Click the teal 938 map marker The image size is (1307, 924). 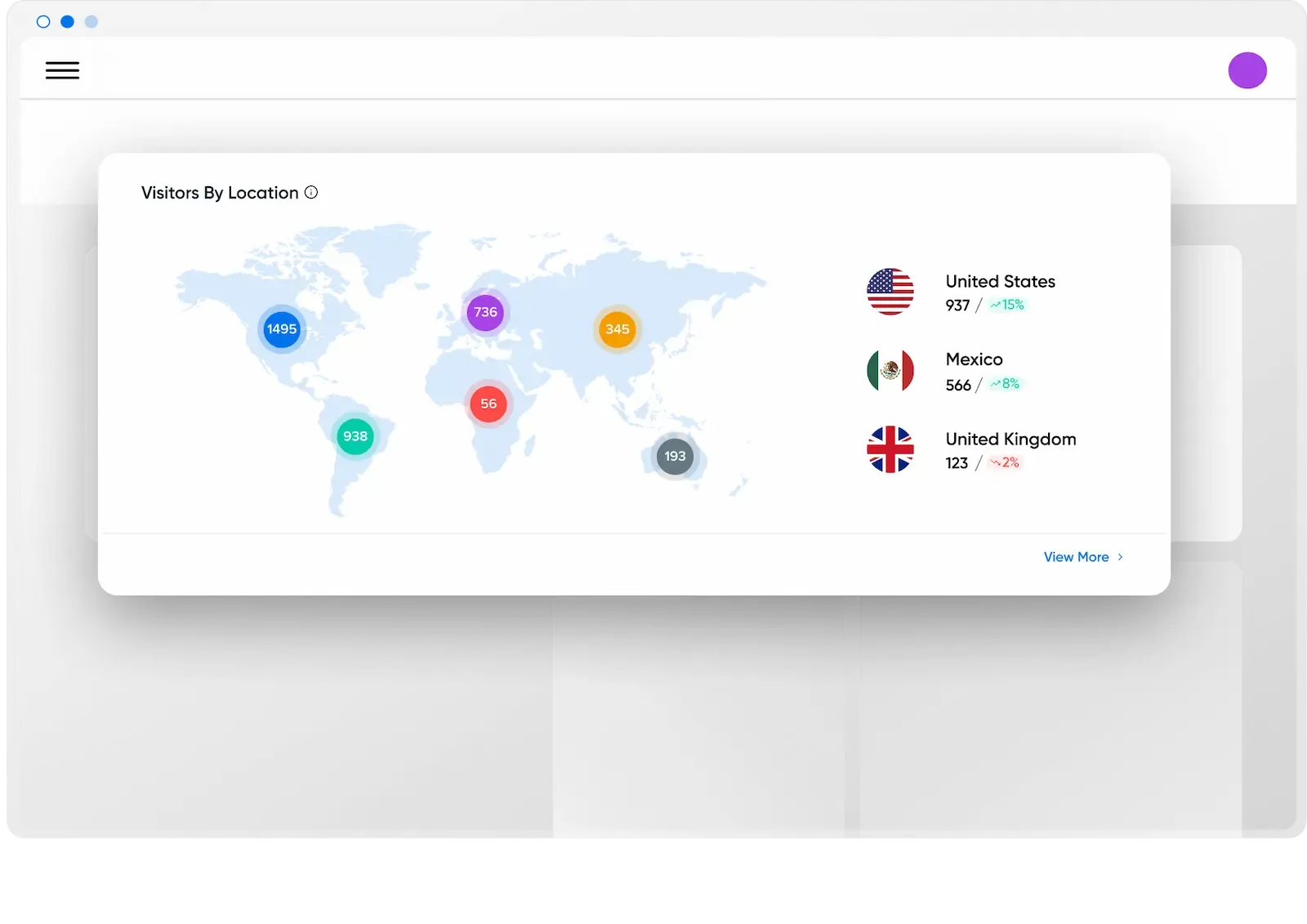tap(355, 436)
